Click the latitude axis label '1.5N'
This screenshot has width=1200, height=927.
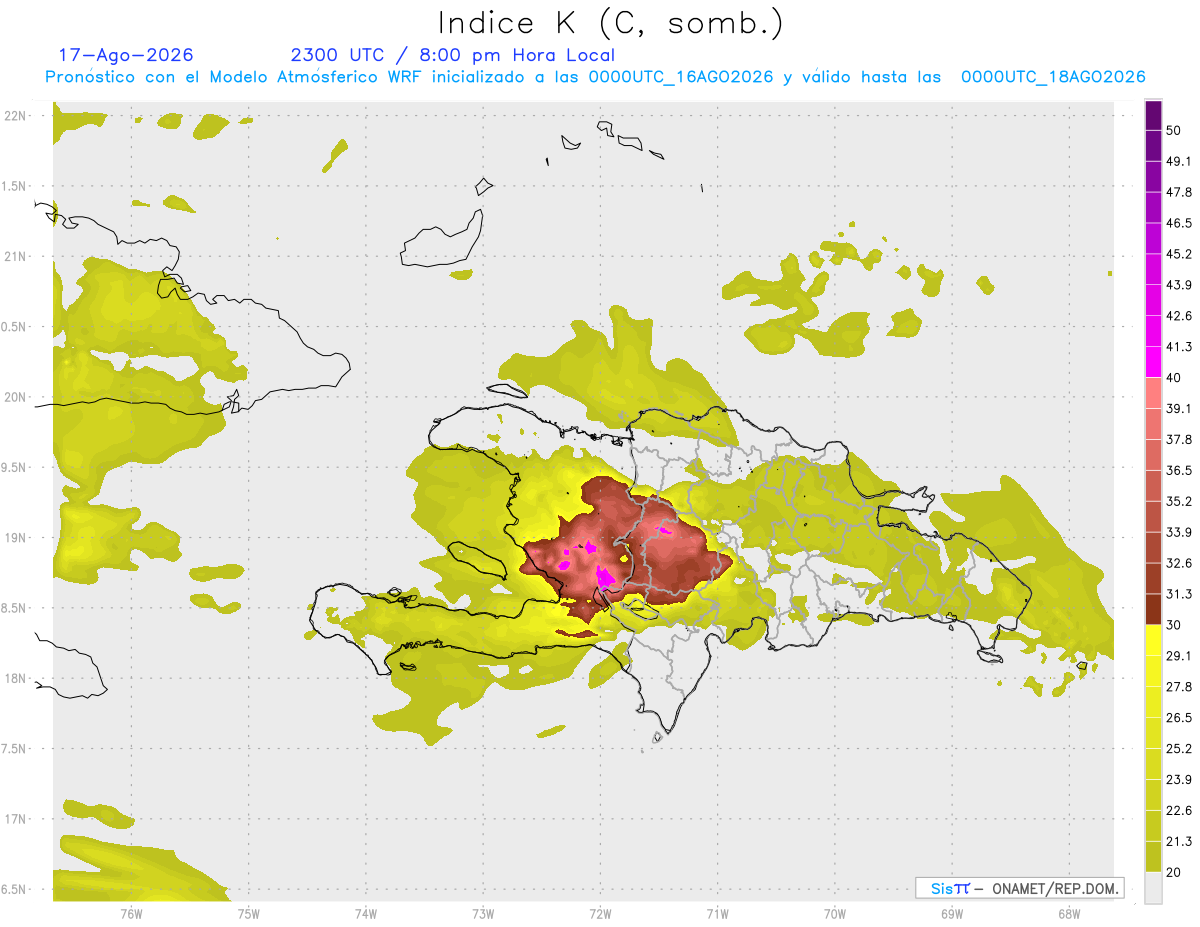pyautogui.click(x=15, y=186)
